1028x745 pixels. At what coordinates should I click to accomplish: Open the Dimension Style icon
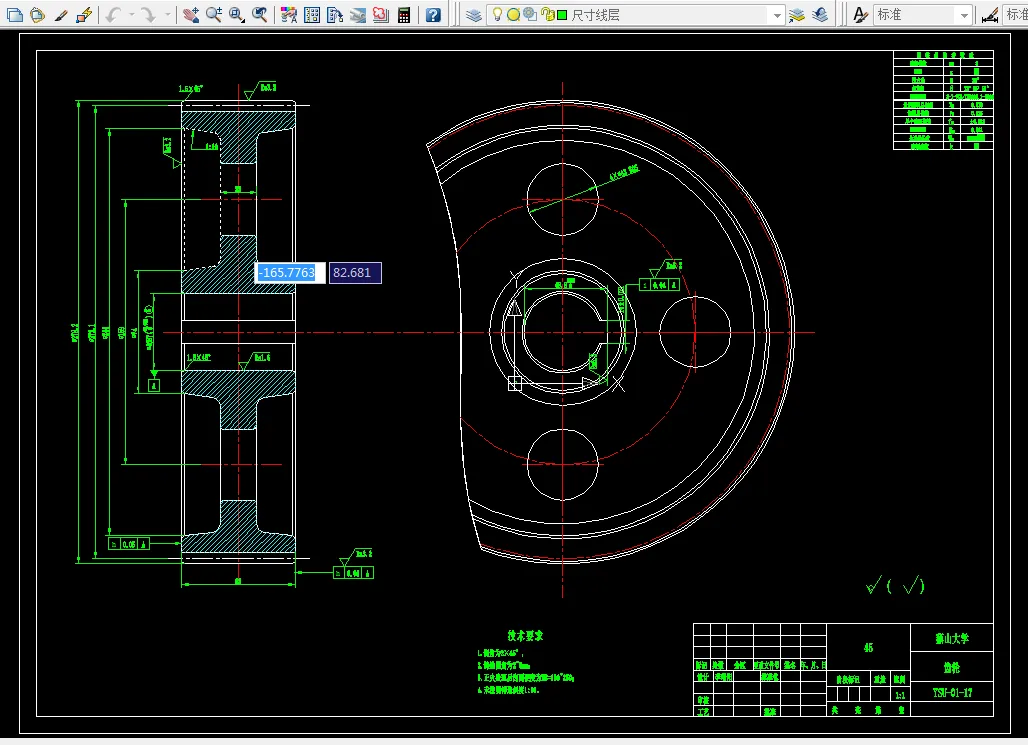coord(990,14)
